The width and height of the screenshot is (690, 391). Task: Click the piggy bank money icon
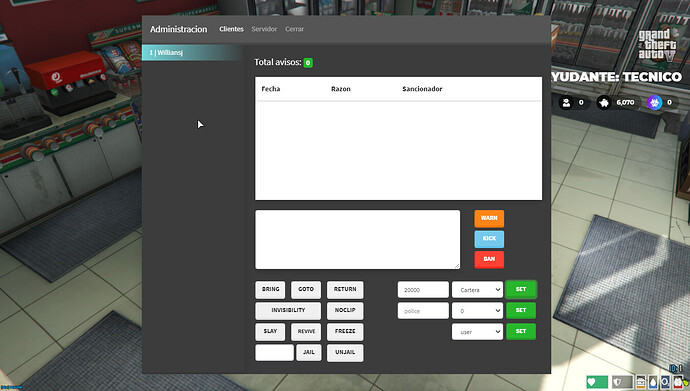(x=604, y=102)
